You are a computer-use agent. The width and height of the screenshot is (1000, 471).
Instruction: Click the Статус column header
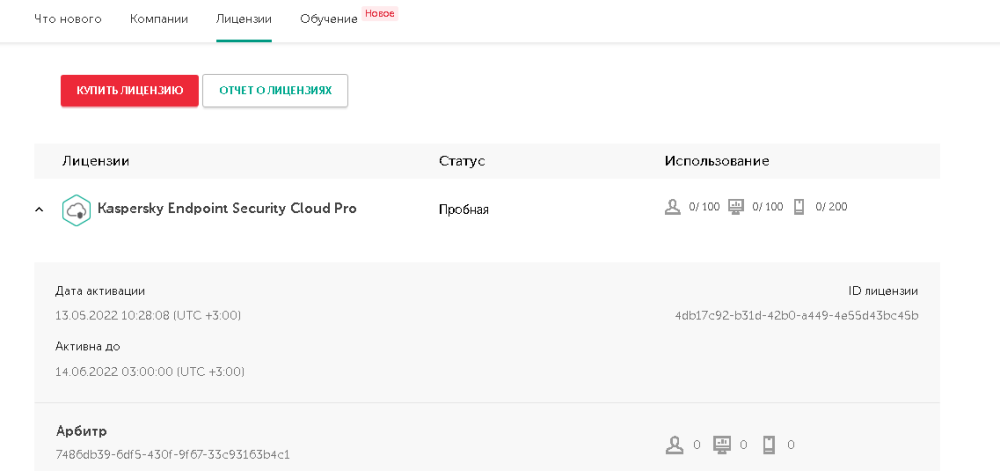461,161
